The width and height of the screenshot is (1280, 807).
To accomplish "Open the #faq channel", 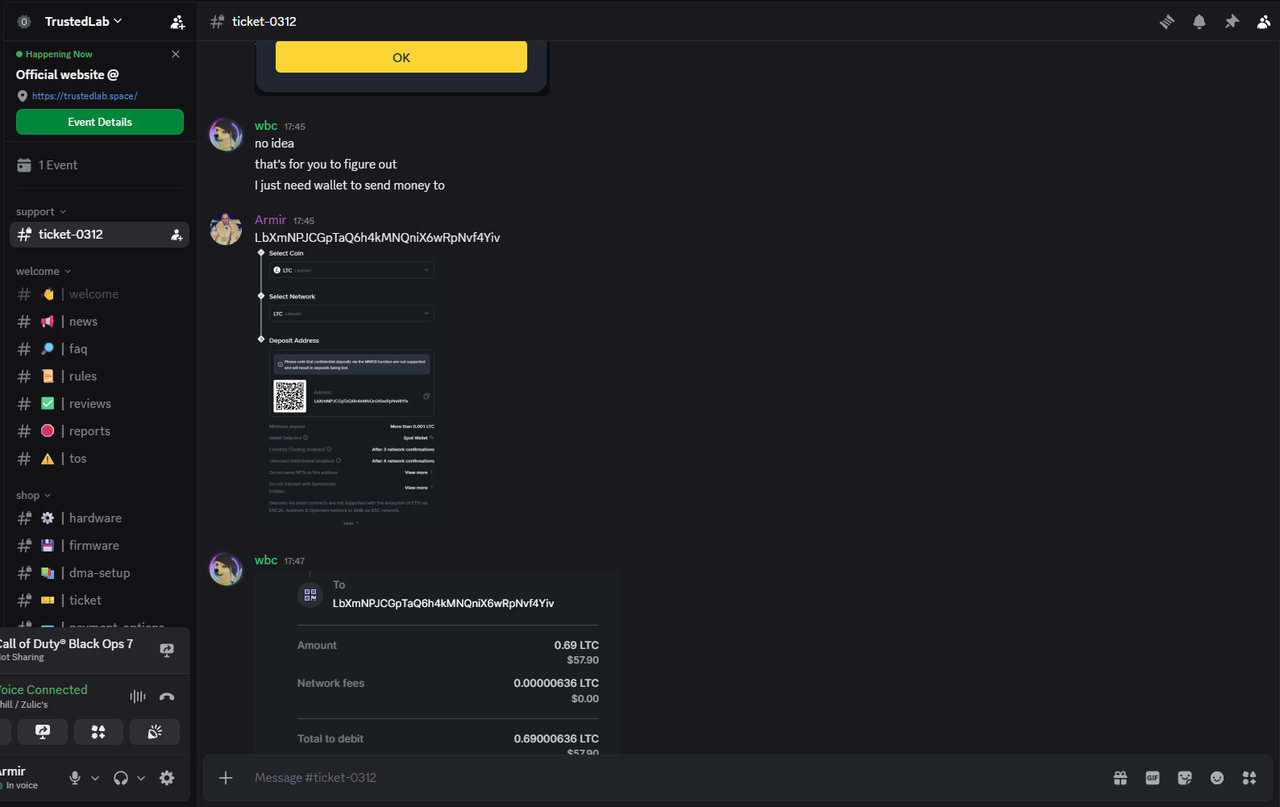I will tap(78, 348).
